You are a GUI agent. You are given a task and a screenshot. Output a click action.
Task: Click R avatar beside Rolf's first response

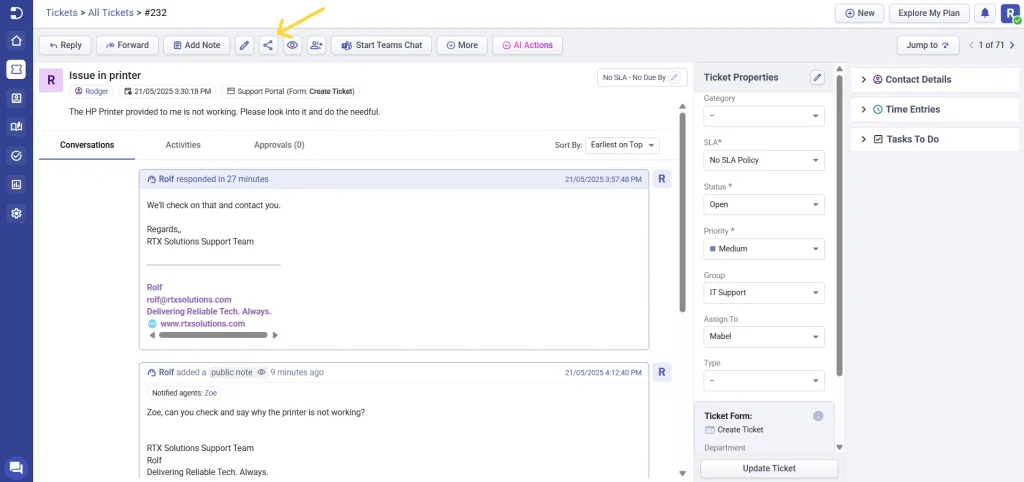[662, 179]
